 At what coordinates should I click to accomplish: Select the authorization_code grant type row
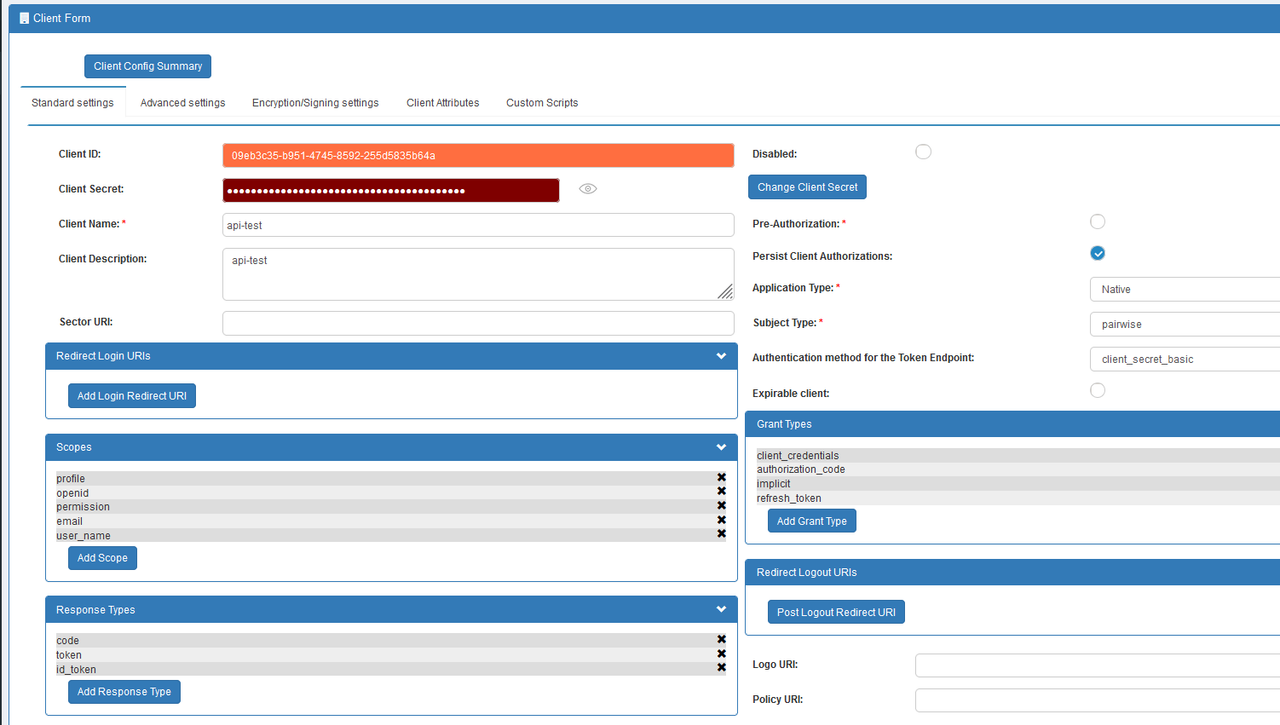pos(1018,469)
